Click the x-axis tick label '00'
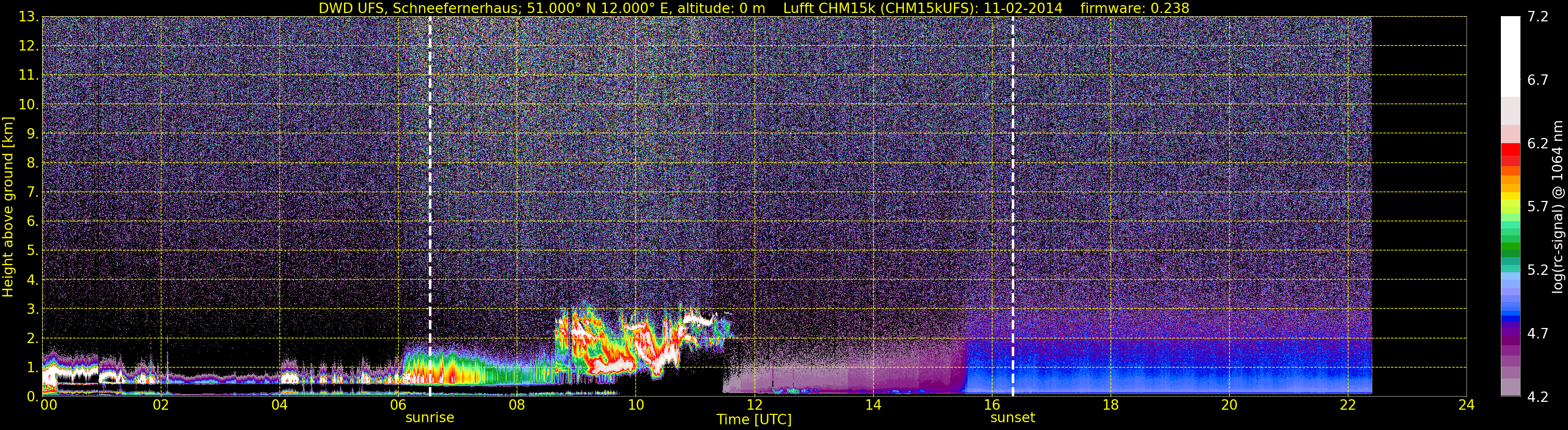 49,405
